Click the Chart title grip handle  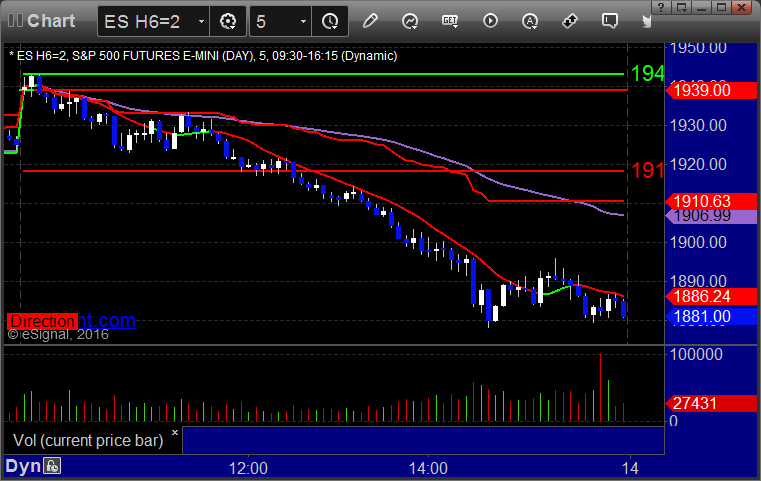point(15,21)
